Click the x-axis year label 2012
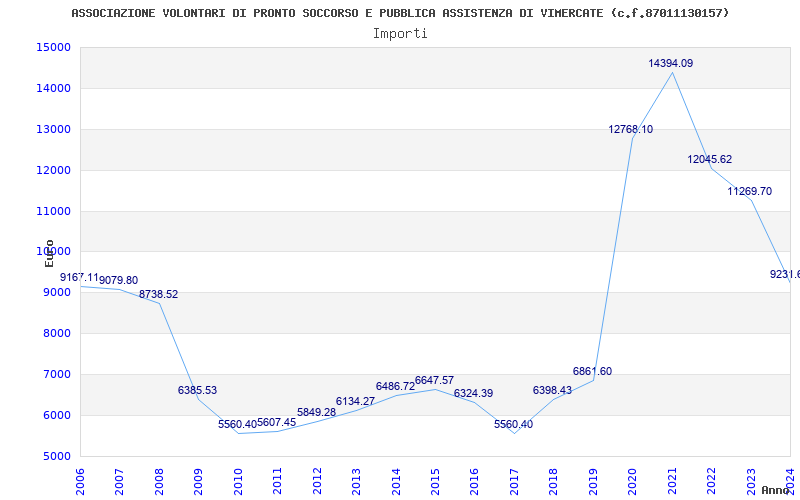This screenshot has height=500, width=800. [x=317, y=481]
